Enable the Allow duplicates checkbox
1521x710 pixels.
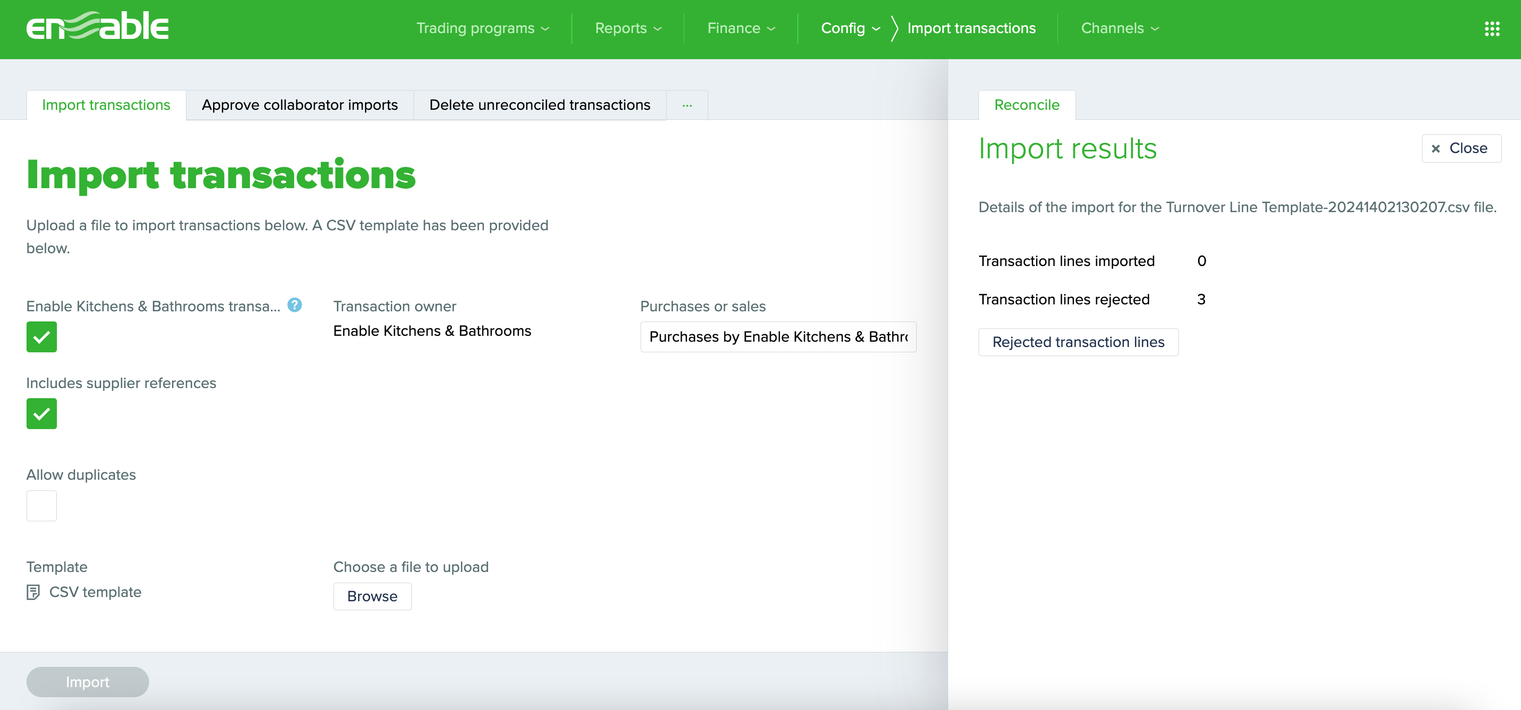pos(42,506)
